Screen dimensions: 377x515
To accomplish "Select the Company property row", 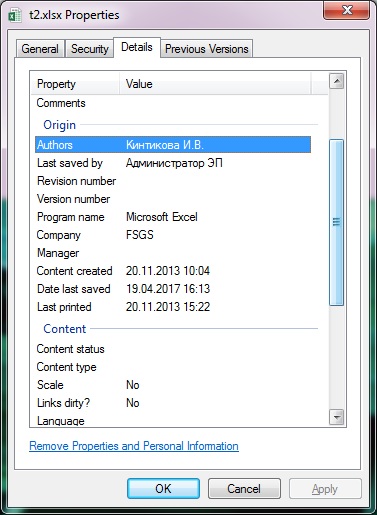I will click(173, 235).
